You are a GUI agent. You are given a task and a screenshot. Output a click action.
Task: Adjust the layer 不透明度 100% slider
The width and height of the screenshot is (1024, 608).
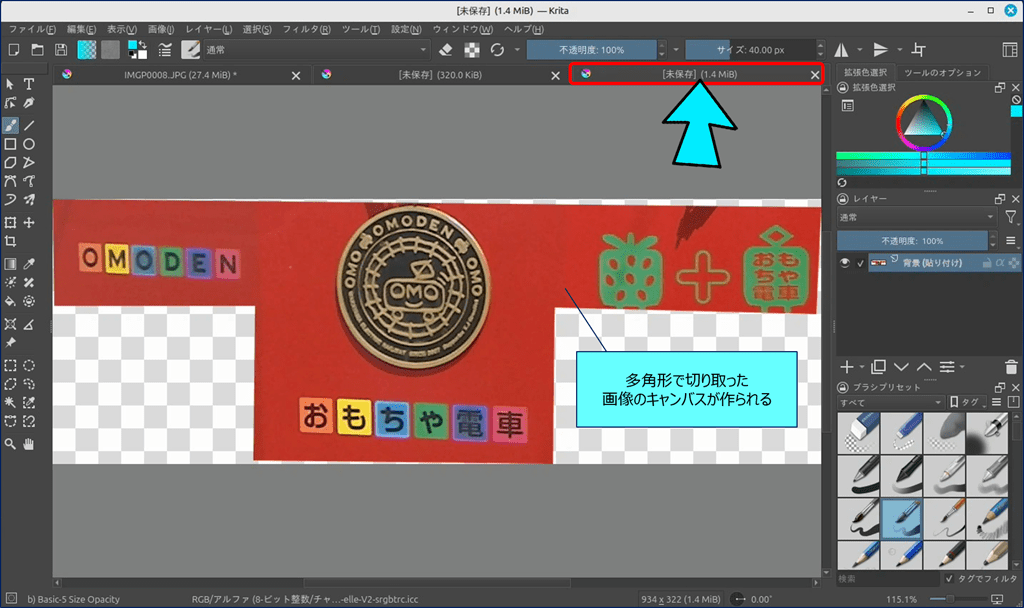click(x=910, y=241)
